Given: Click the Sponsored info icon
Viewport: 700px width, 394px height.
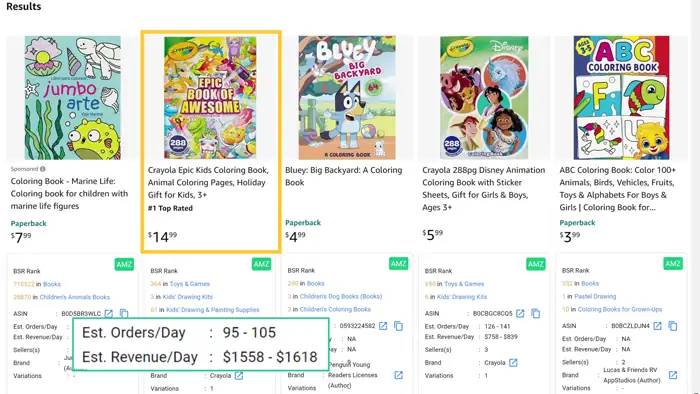Looking at the screenshot, I should click(43, 169).
